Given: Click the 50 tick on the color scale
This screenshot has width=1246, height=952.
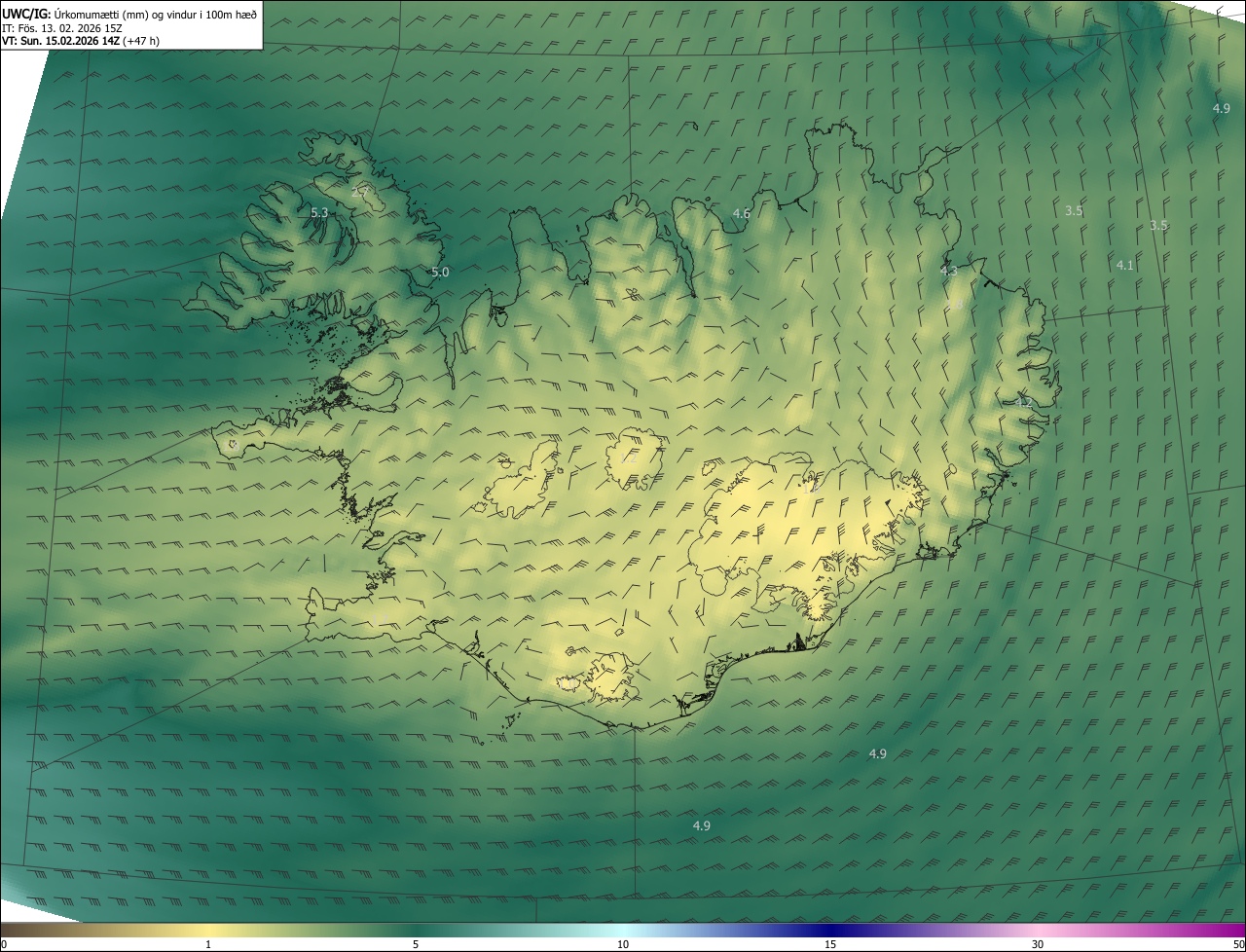Looking at the screenshot, I should pyautogui.click(x=1238, y=944).
